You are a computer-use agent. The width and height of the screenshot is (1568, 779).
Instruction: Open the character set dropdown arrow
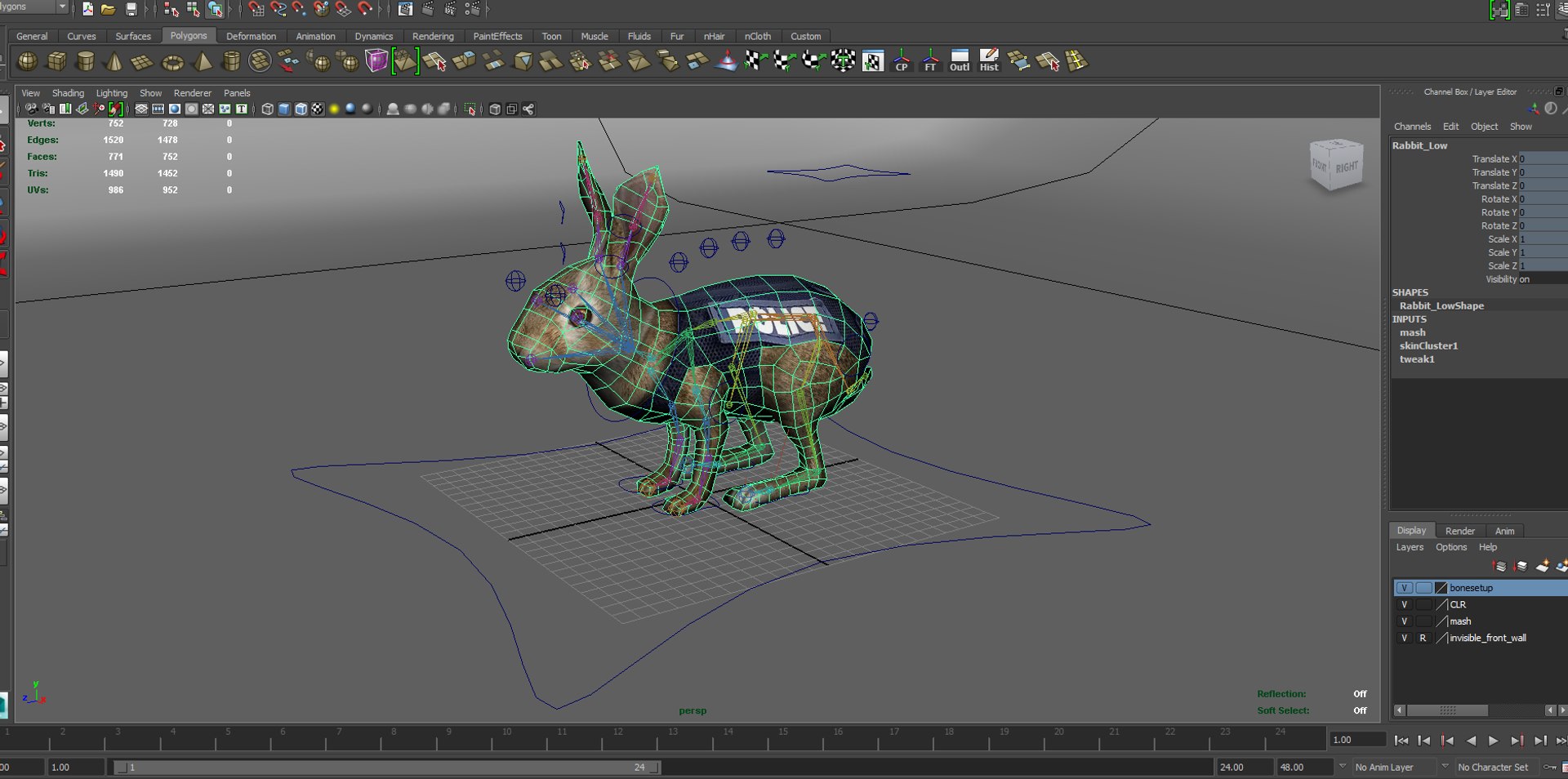point(1445,767)
